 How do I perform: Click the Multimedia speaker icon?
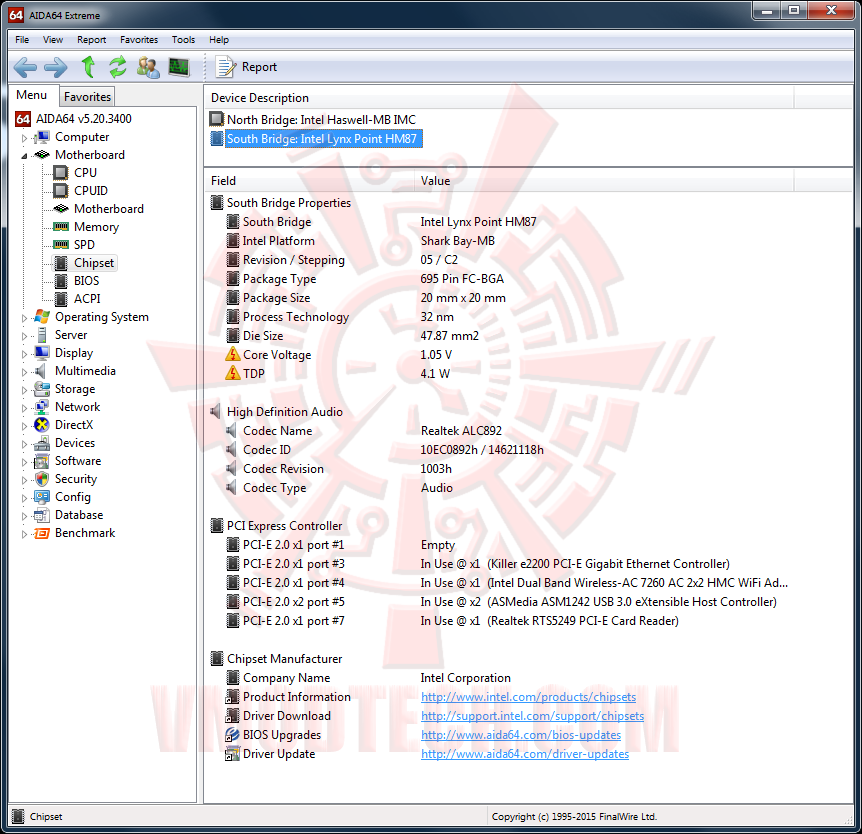[40, 371]
